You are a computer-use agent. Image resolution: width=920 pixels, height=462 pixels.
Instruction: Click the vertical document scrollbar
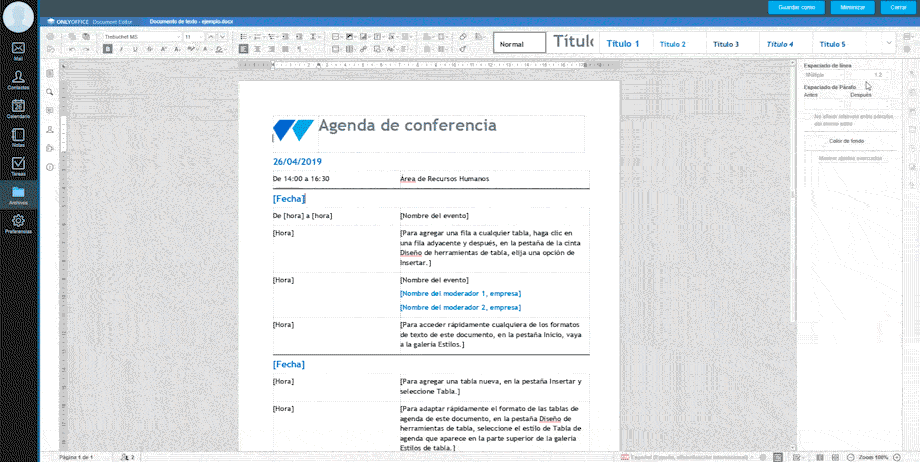[x=793, y=194]
